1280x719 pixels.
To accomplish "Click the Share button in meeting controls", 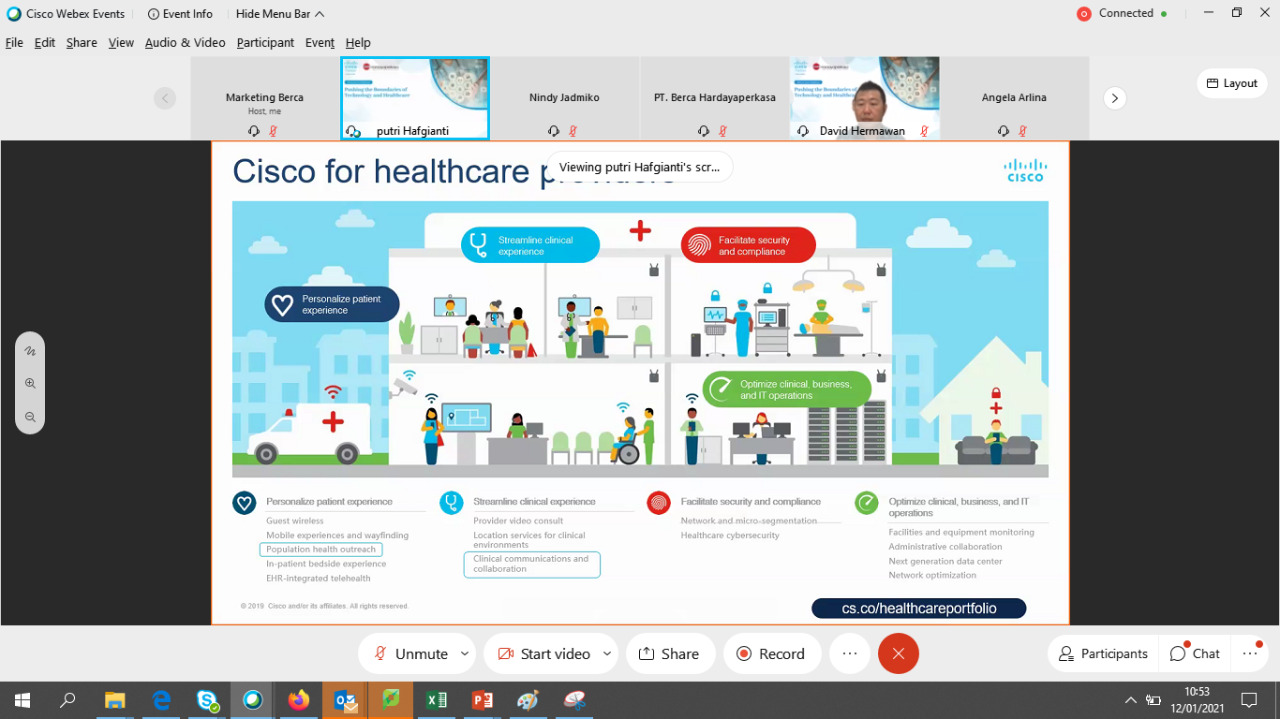I will pyautogui.click(x=670, y=654).
